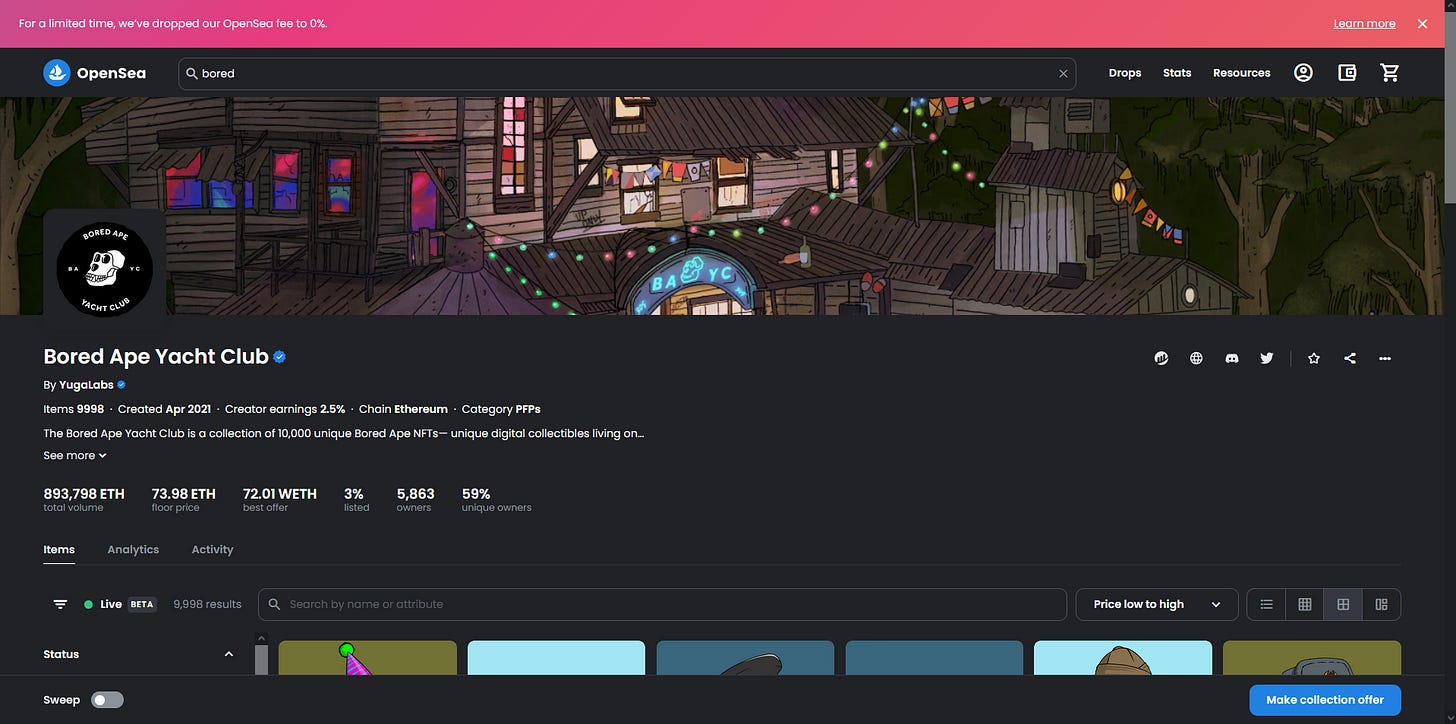Viewport: 1456px width, 724px height.
Task: Click the Bored Ape Yacht Club title
Action: coord(156,357)
